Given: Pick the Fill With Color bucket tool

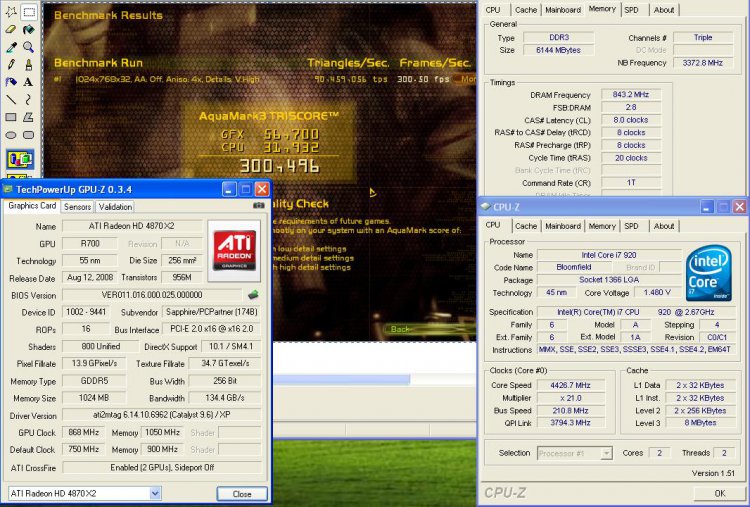Looking at the screenshot, I should pyautogui.click(x=29, y=30).
